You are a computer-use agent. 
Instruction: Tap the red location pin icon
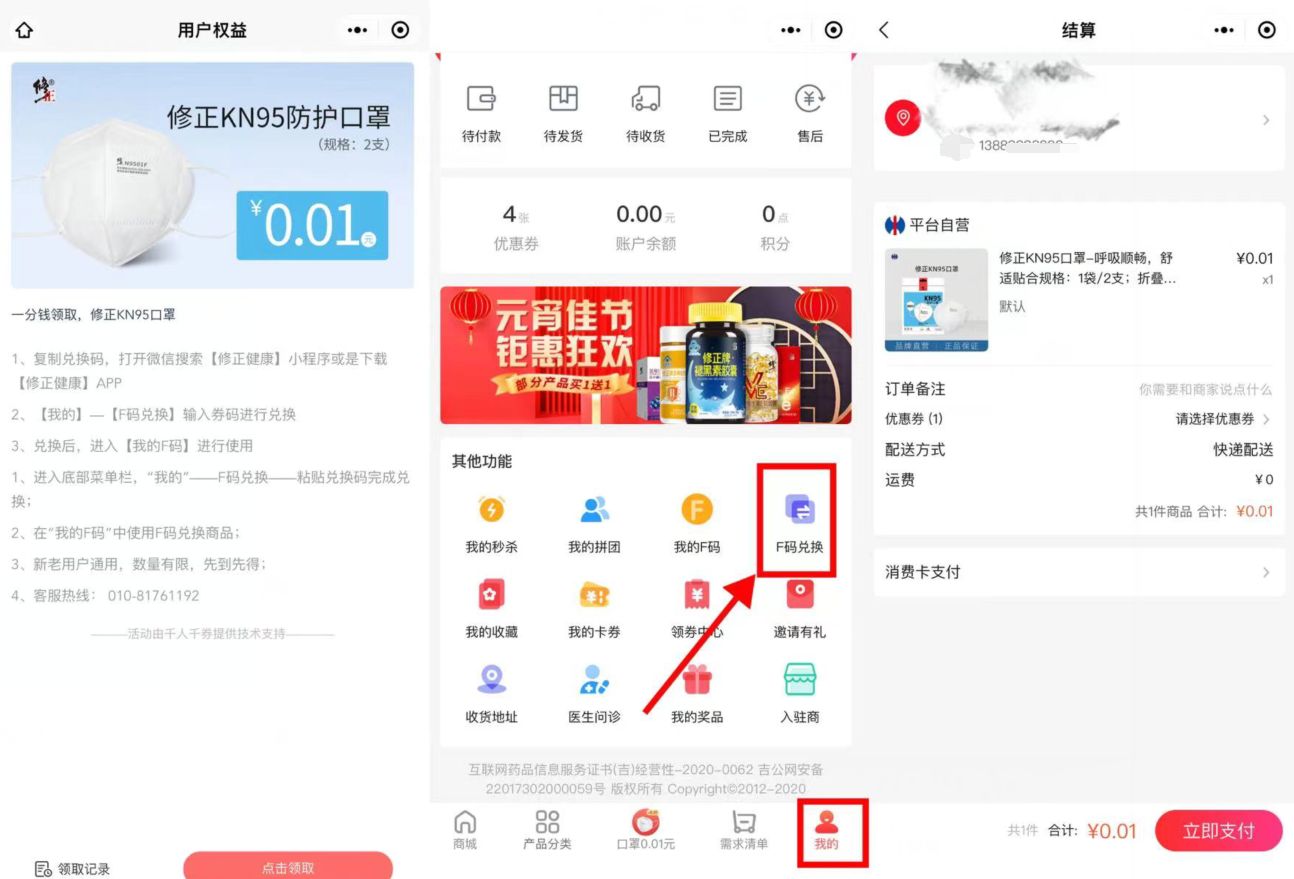(x=903, y=118)
